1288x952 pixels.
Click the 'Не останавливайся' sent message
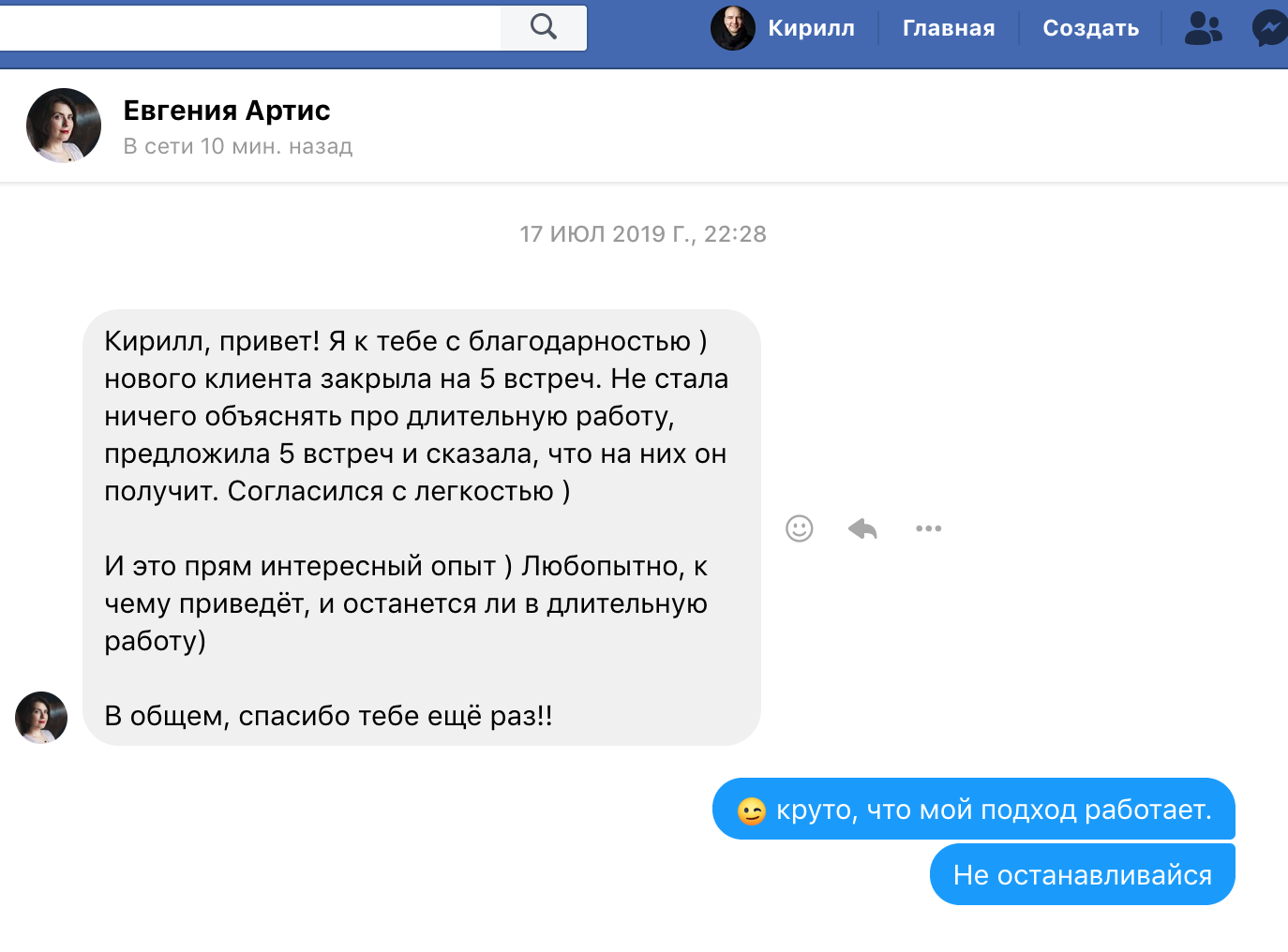[1082, 875]
